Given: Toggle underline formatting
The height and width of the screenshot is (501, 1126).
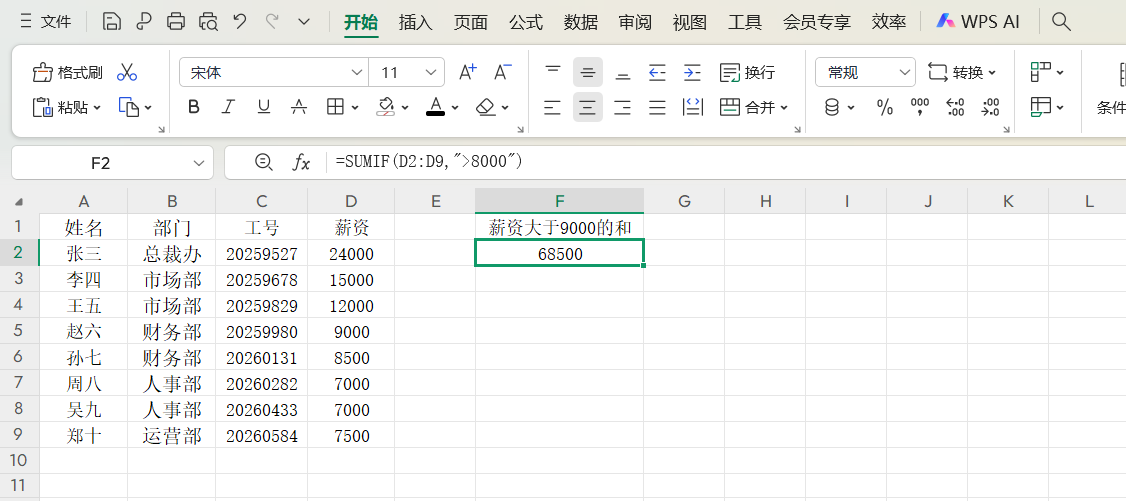Looking at the screenshot, I should click(263, 107).
